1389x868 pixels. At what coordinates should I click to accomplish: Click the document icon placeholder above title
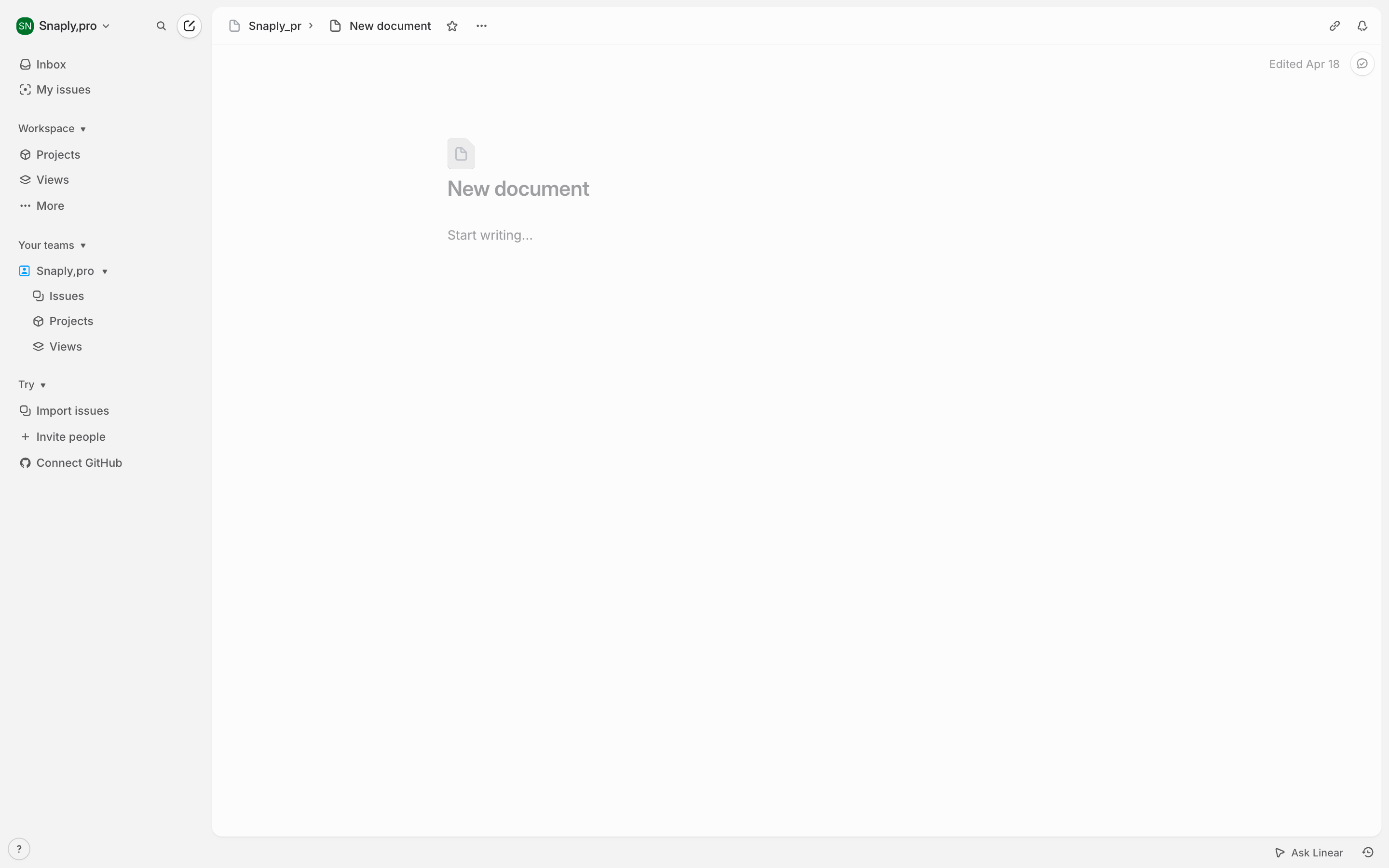[461, 153]
